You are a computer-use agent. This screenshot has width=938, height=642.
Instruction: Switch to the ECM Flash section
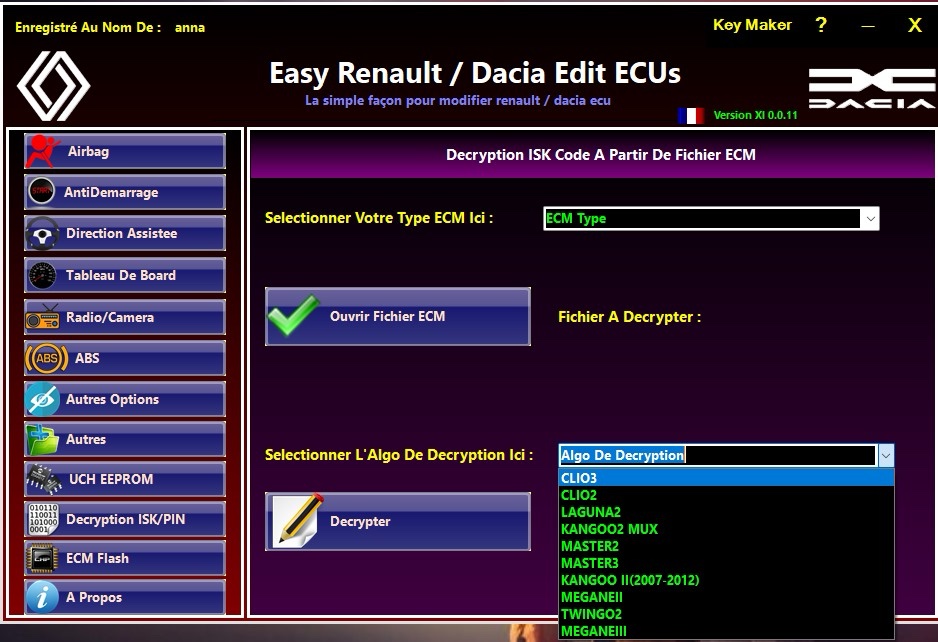pos(124,559)
